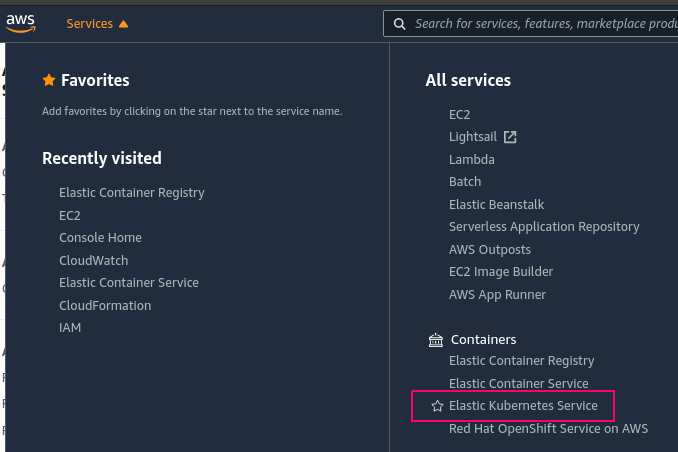Open AWS Outposts service

click(x=489, y=250)
